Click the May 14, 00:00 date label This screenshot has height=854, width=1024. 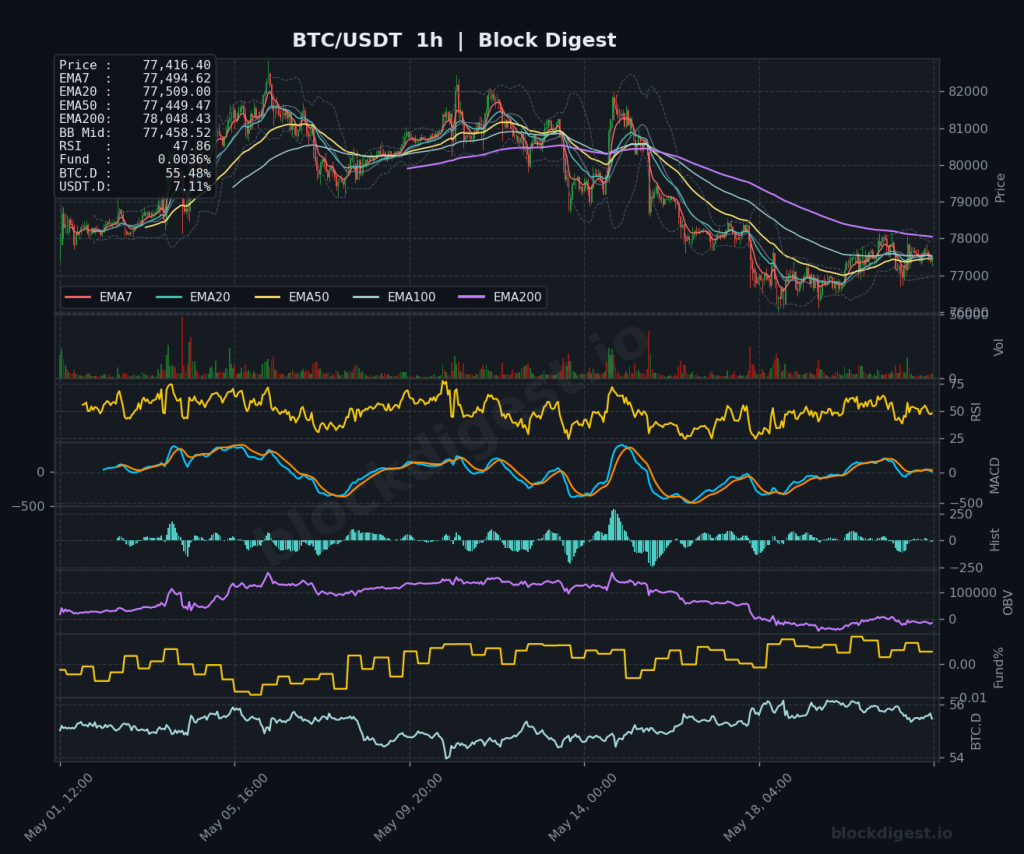click(583, 807)
